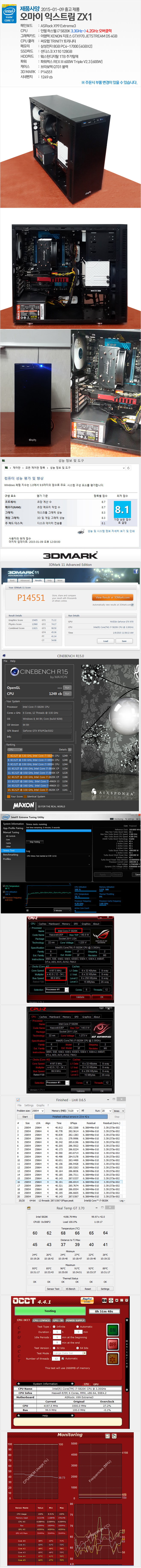The height and width of the screenshot is (1568, 141).
Task: Click the Reset button in Real Temp
Action: [x=88, y=1289]
